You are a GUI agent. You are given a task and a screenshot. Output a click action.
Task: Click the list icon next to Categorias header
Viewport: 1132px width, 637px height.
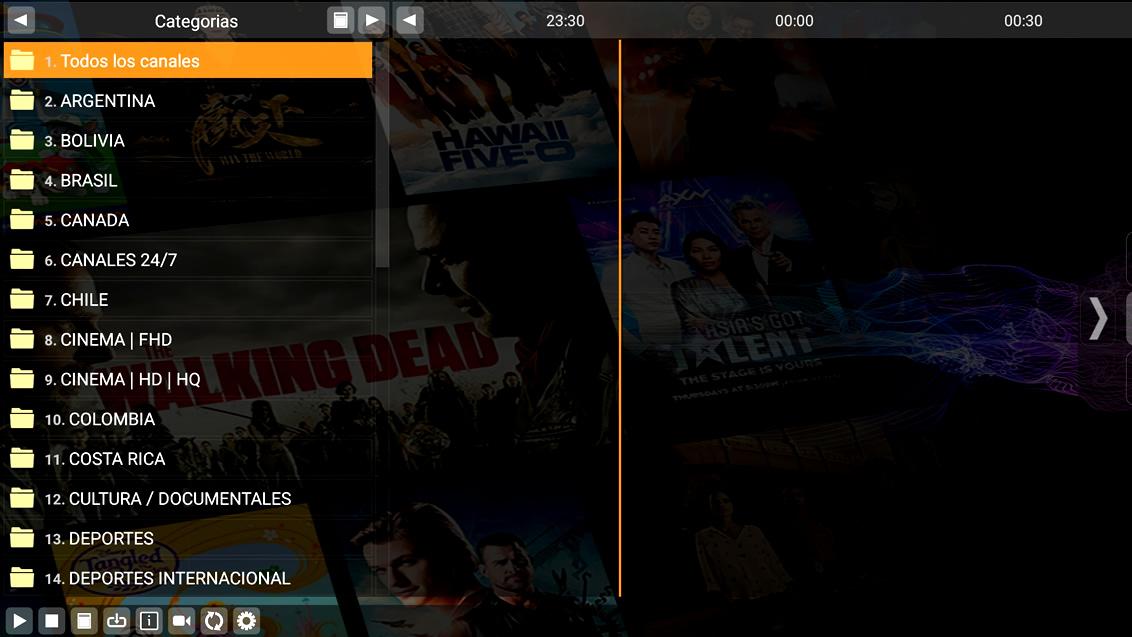[341, 20]
